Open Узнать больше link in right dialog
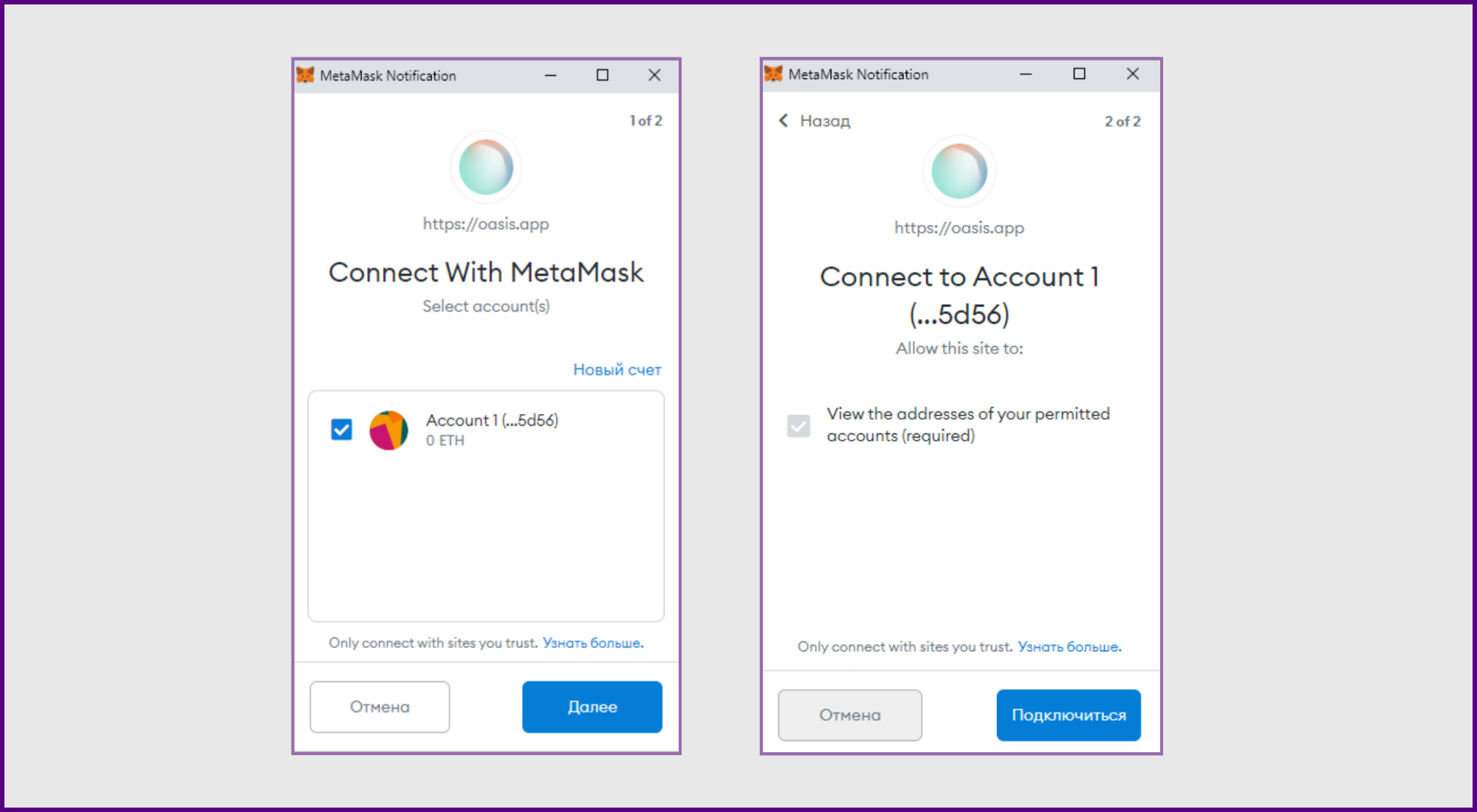The image size is (1477, 812). pos(1069,647)
